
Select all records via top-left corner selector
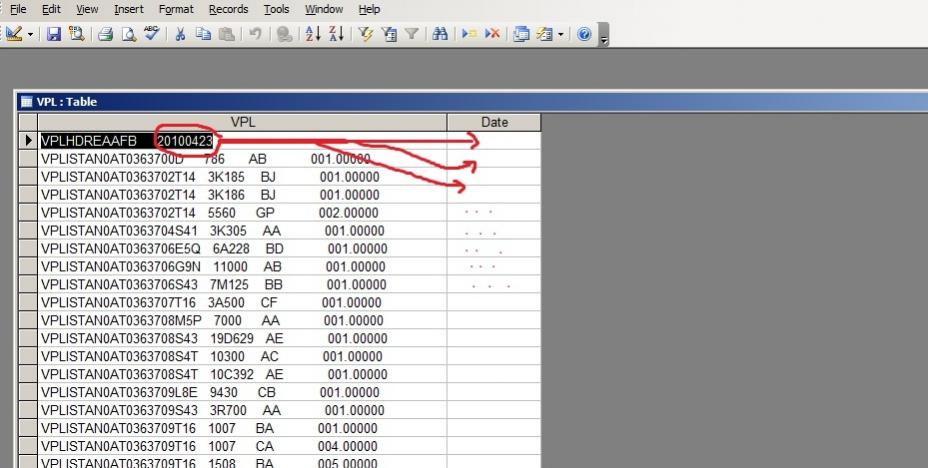click(28, 122)
